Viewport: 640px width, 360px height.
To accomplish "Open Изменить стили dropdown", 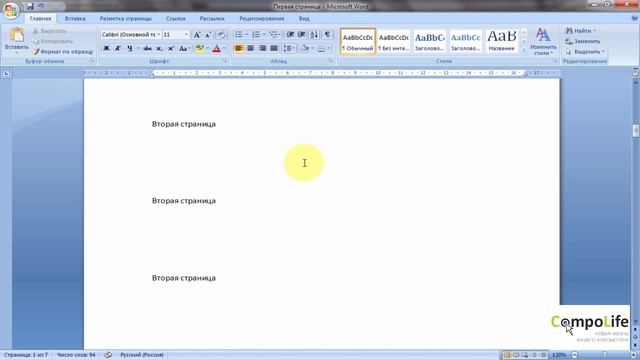I will point(543,41).
